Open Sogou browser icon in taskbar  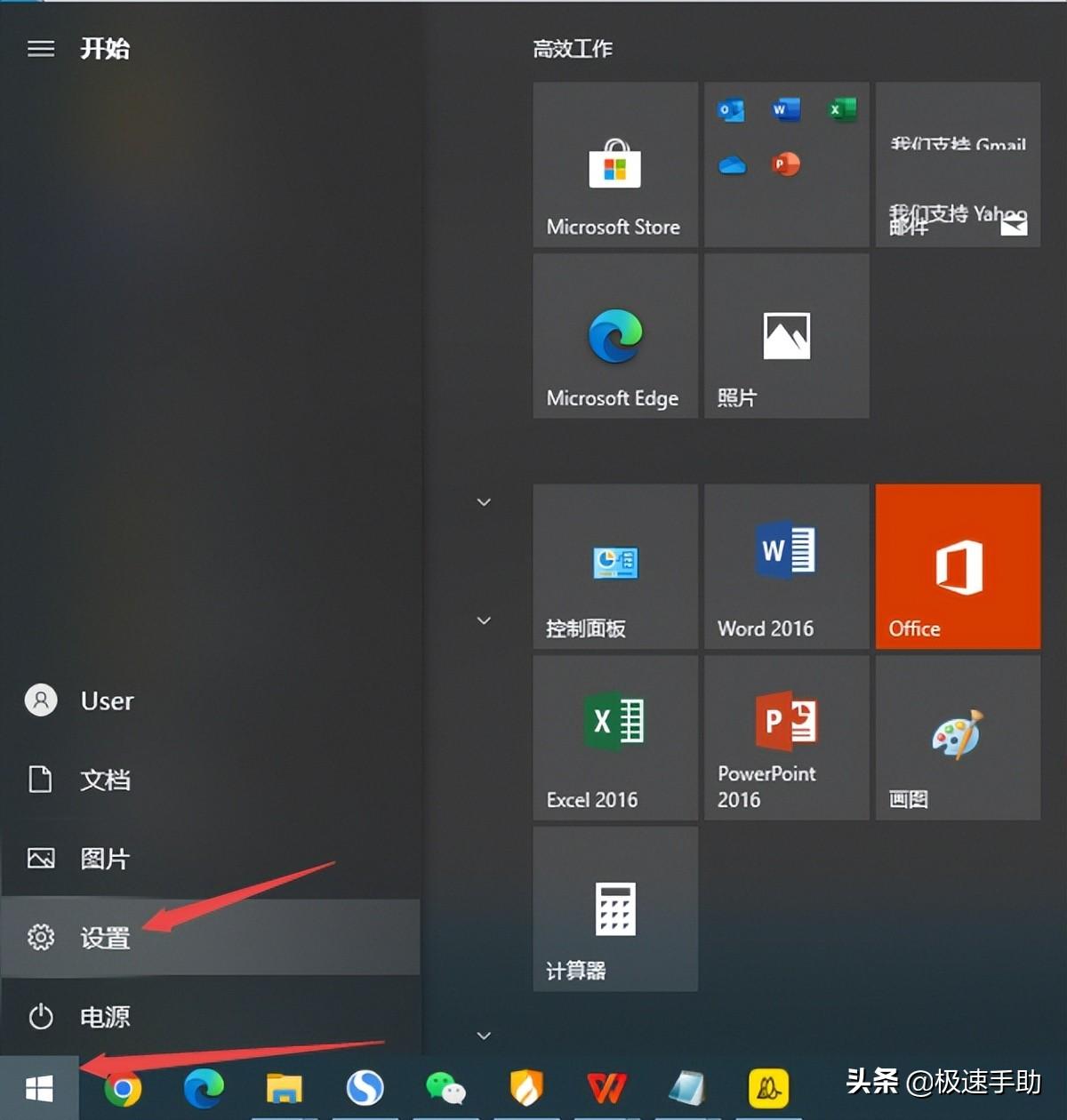click(x=365, y=1087)
